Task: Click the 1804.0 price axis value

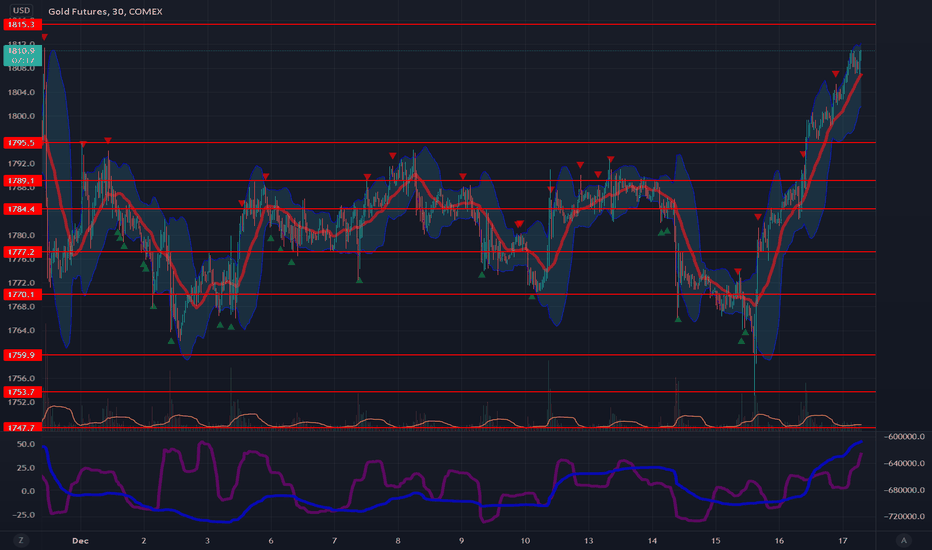Action: tap(21, 92)
